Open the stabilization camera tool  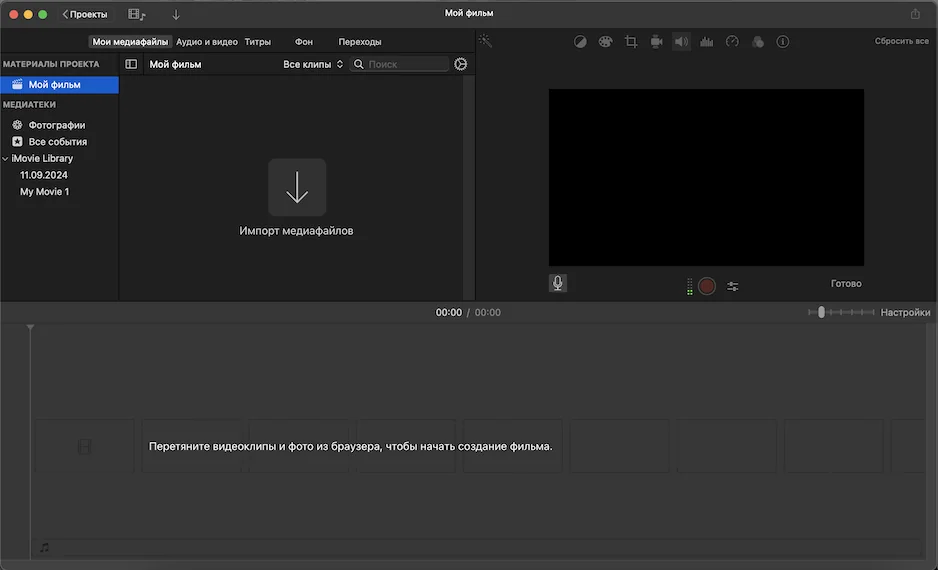pyautogui.click(x=656, y=42)
